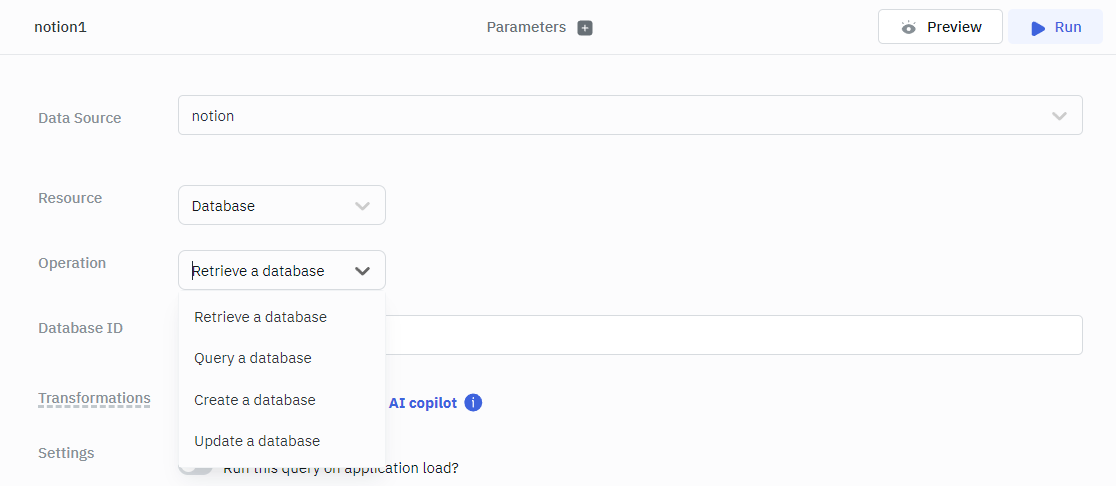Click the Parameters label

click(x=526, y=27)
